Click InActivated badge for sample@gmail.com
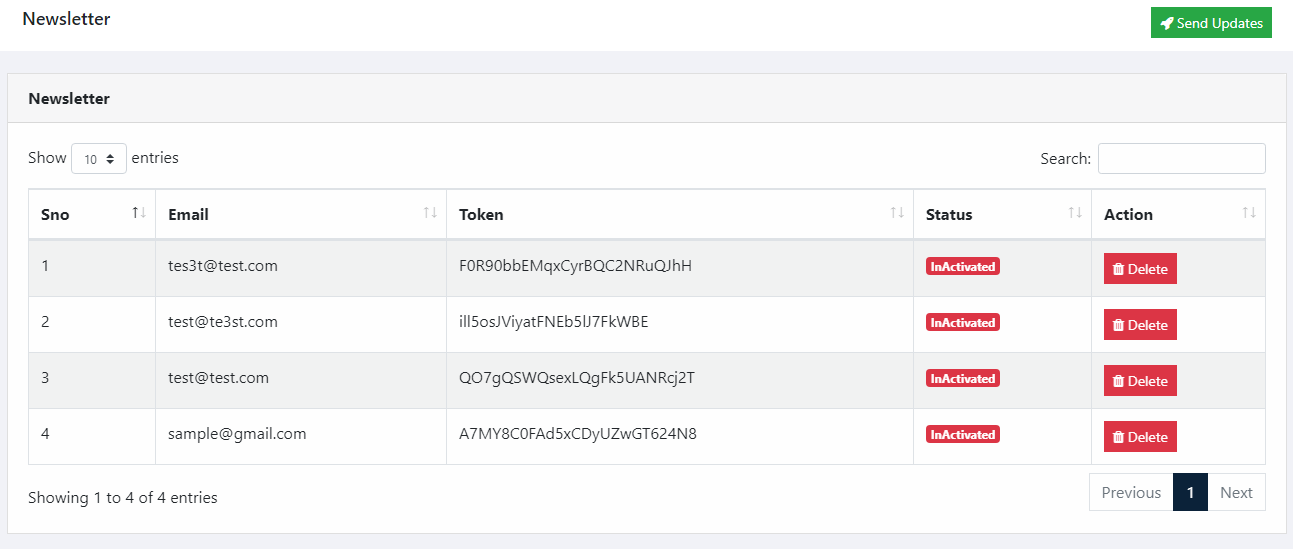The height and width of the screenshot is (549, 1293). (x=963, y=435)
